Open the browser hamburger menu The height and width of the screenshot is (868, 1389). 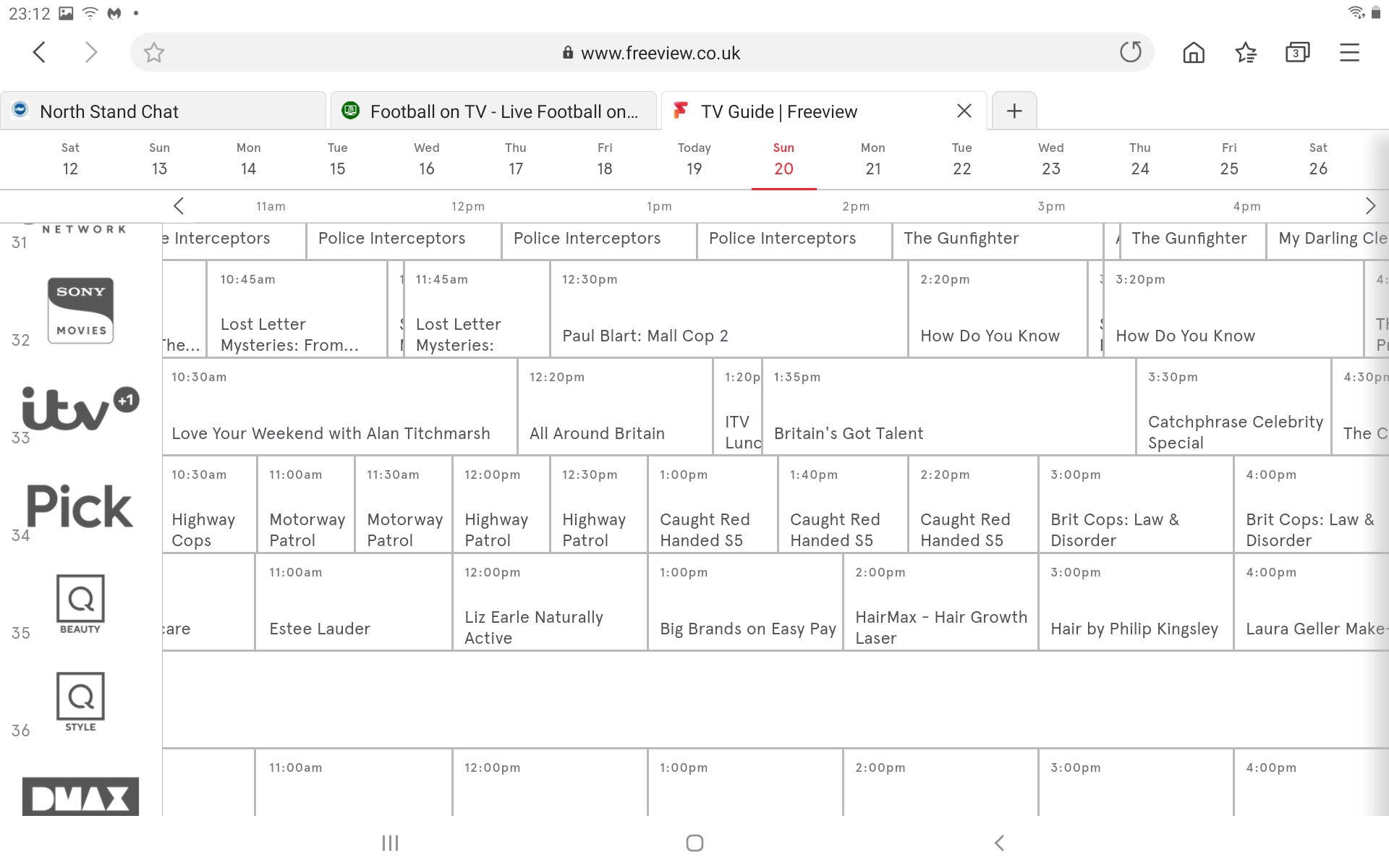coord(1349,52)
